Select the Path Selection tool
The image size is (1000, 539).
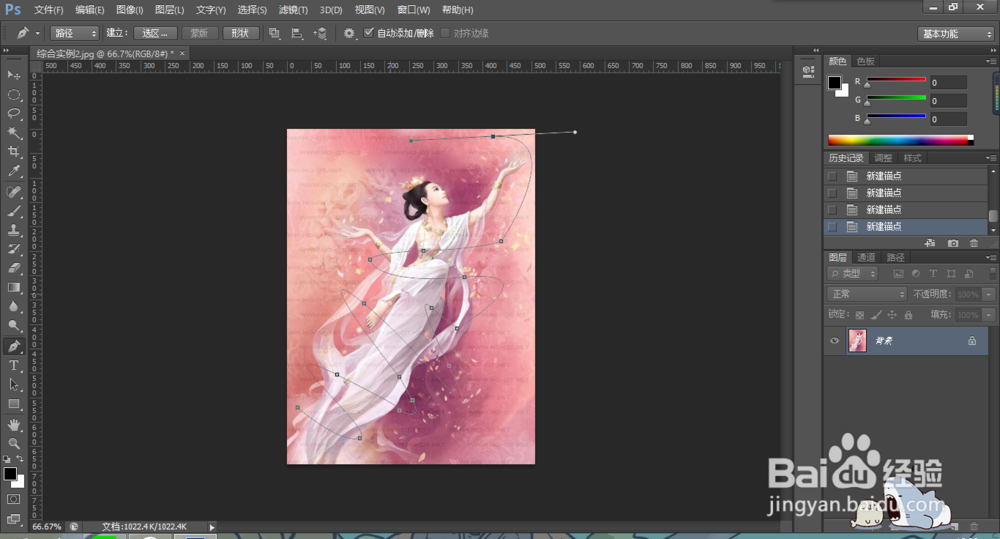(13, 385)
